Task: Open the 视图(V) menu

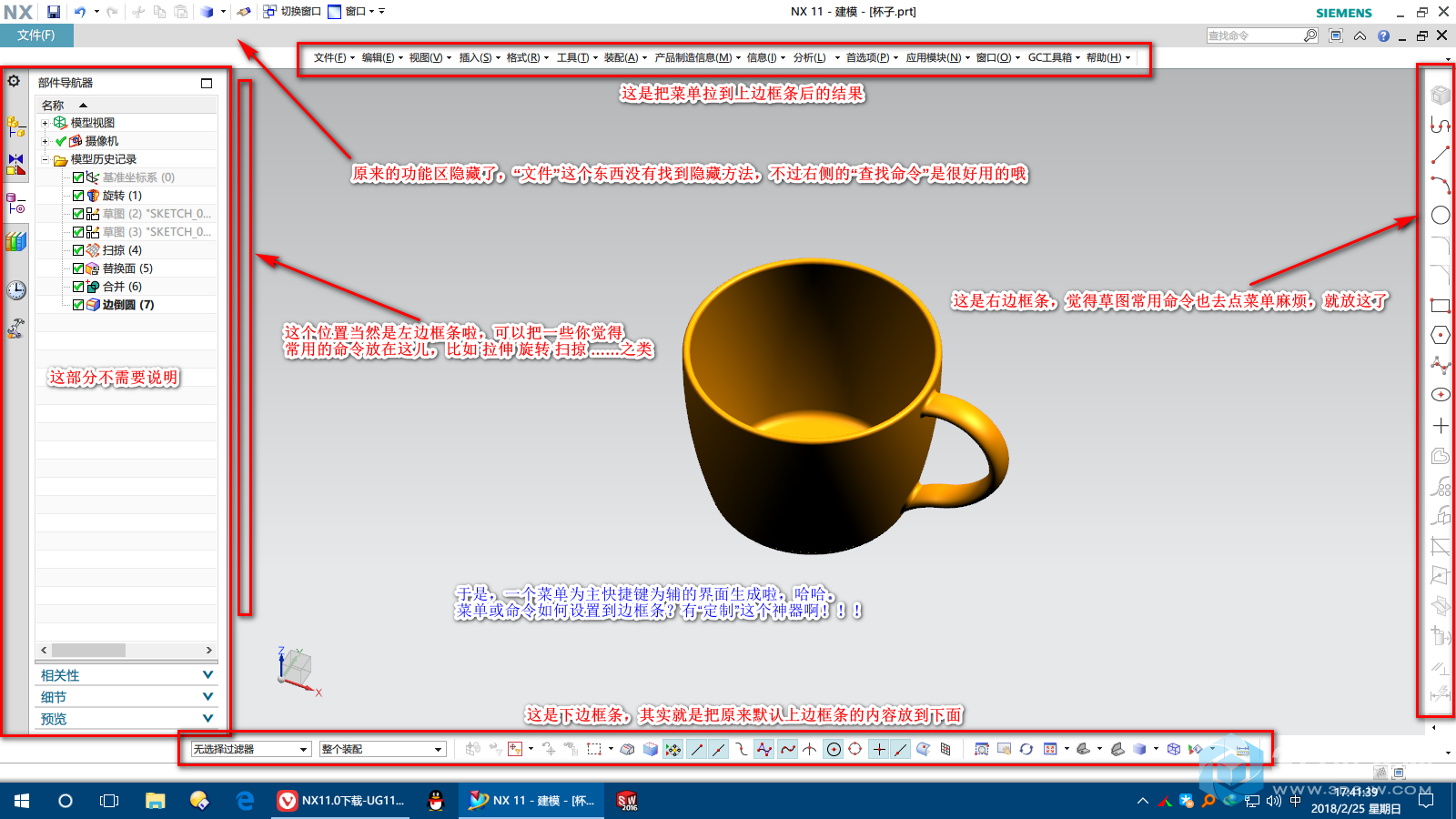Action: point(429,57)
